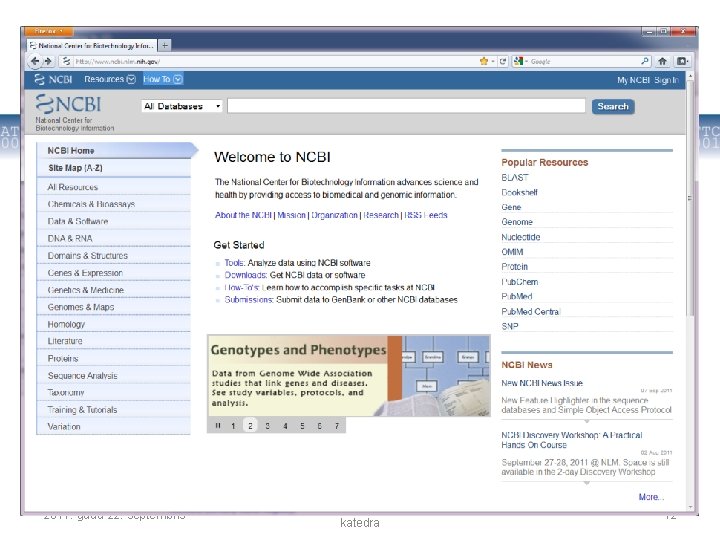The height and width of the screenshot is (540, 720).
Task: Open the search engine selector dropdown
Action: pyautogui.click(x=521, y=61)
